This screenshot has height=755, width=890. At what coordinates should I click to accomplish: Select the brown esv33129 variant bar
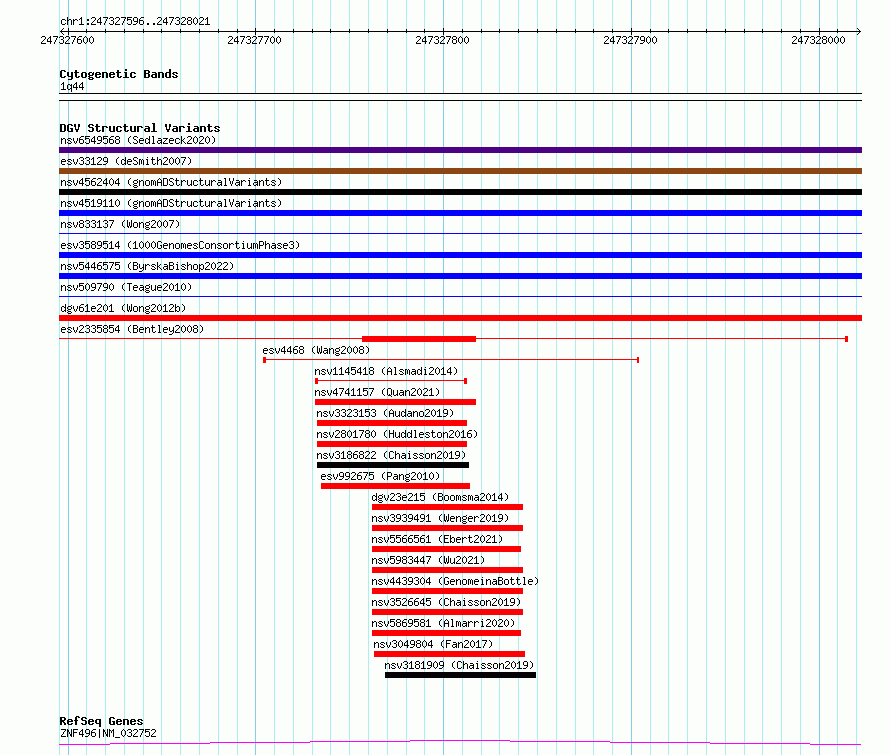point(460,171)
